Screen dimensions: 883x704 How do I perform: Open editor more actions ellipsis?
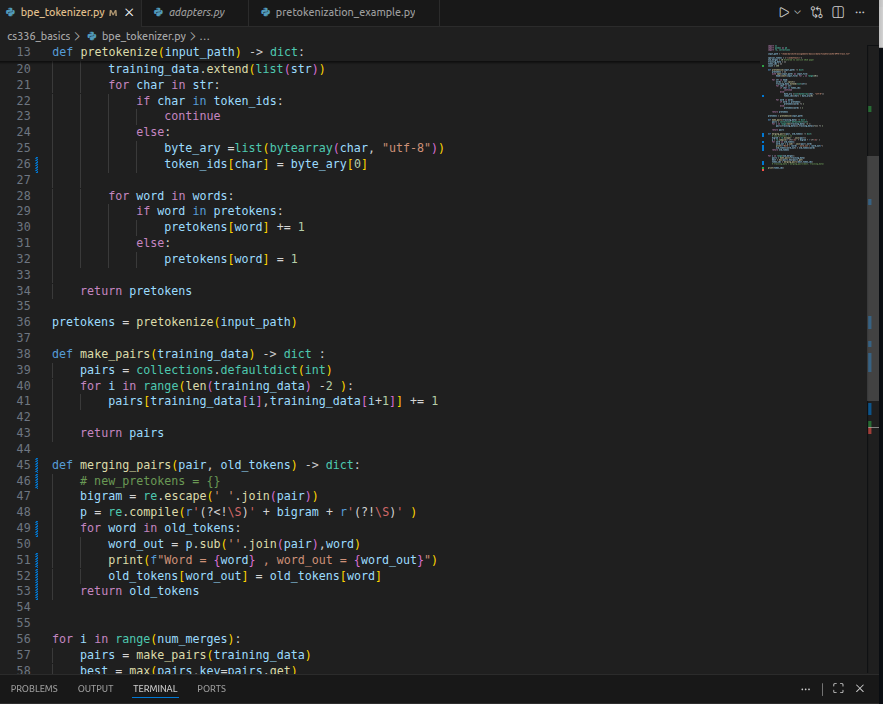860,12
